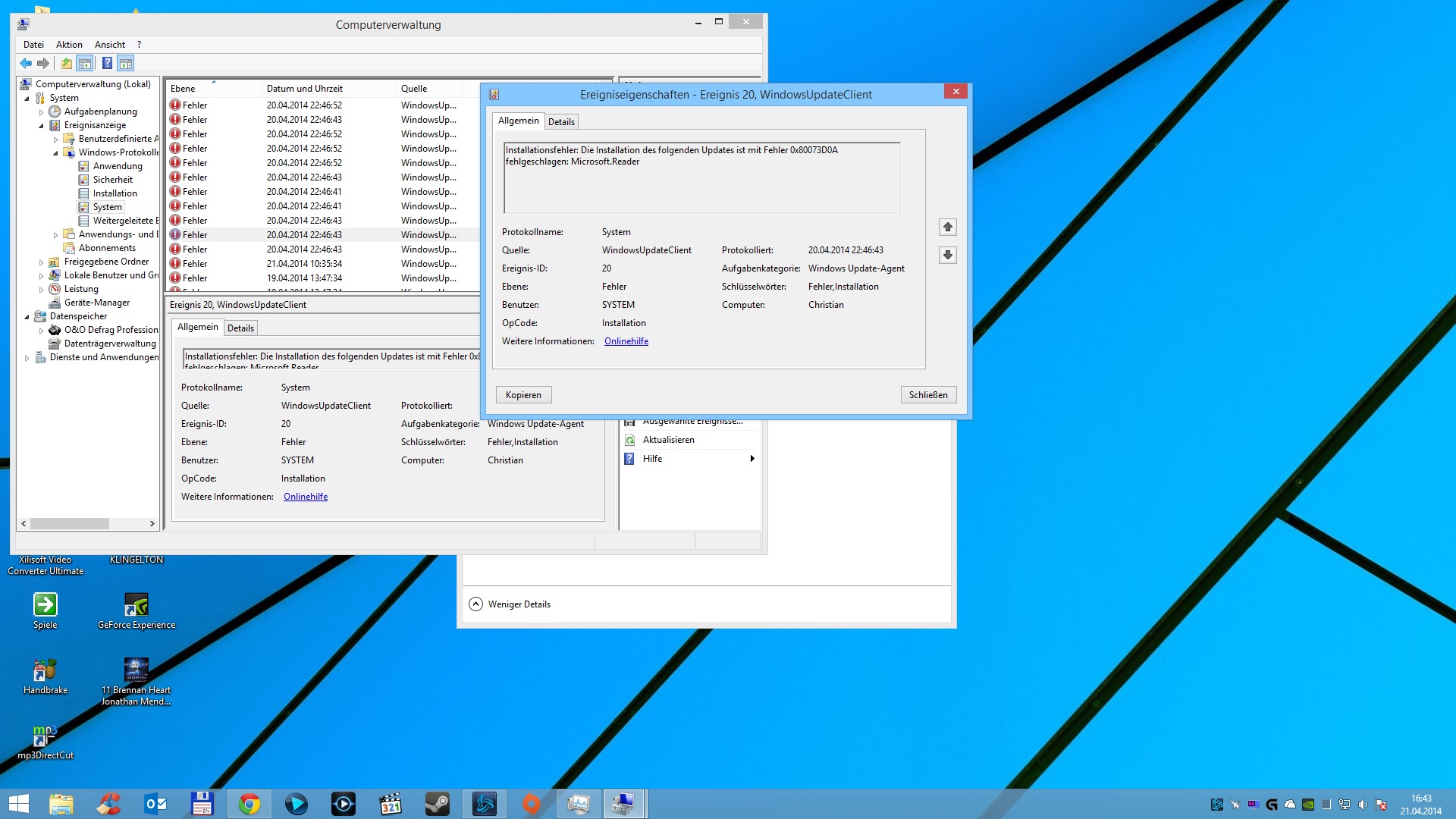This screenshot has width=1456, height=819.
Task: Open Geräte-Manager in the tree
Action: [96, 303]
